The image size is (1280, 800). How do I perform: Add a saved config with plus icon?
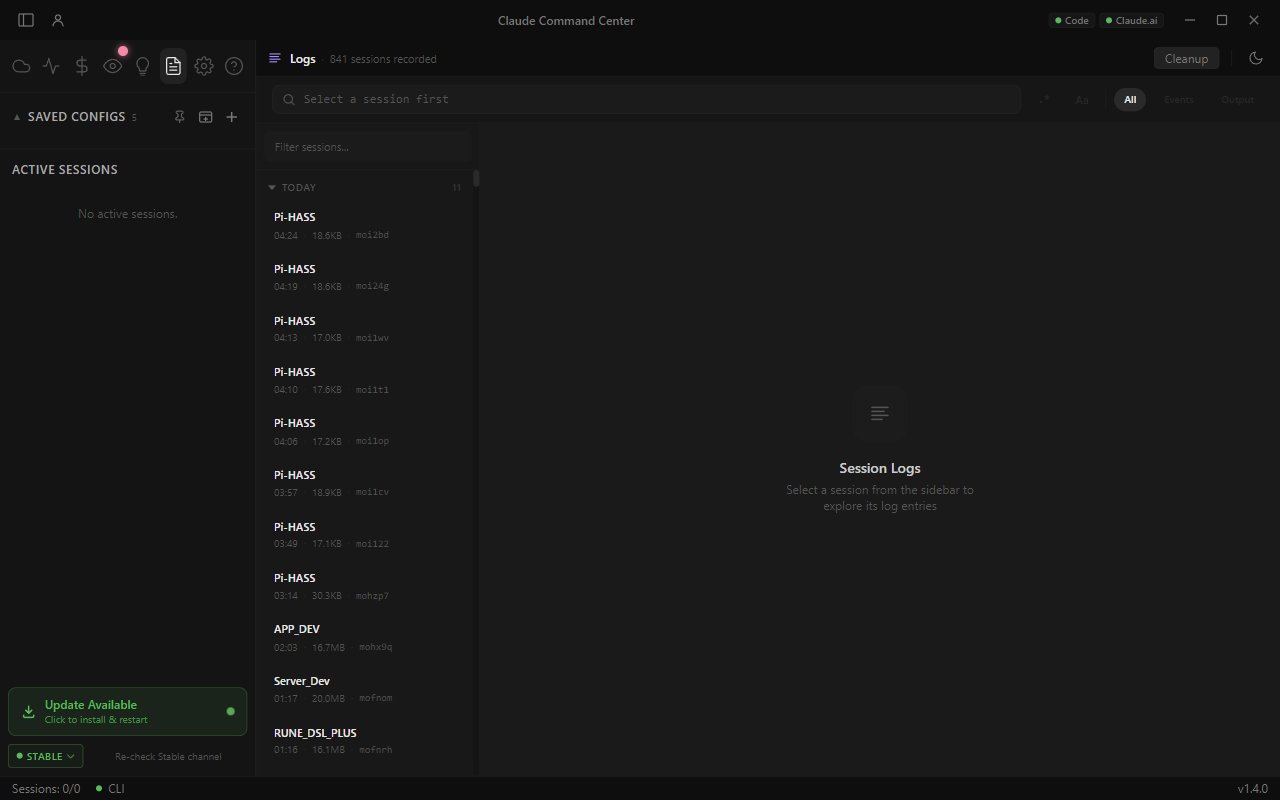point(232,117)
